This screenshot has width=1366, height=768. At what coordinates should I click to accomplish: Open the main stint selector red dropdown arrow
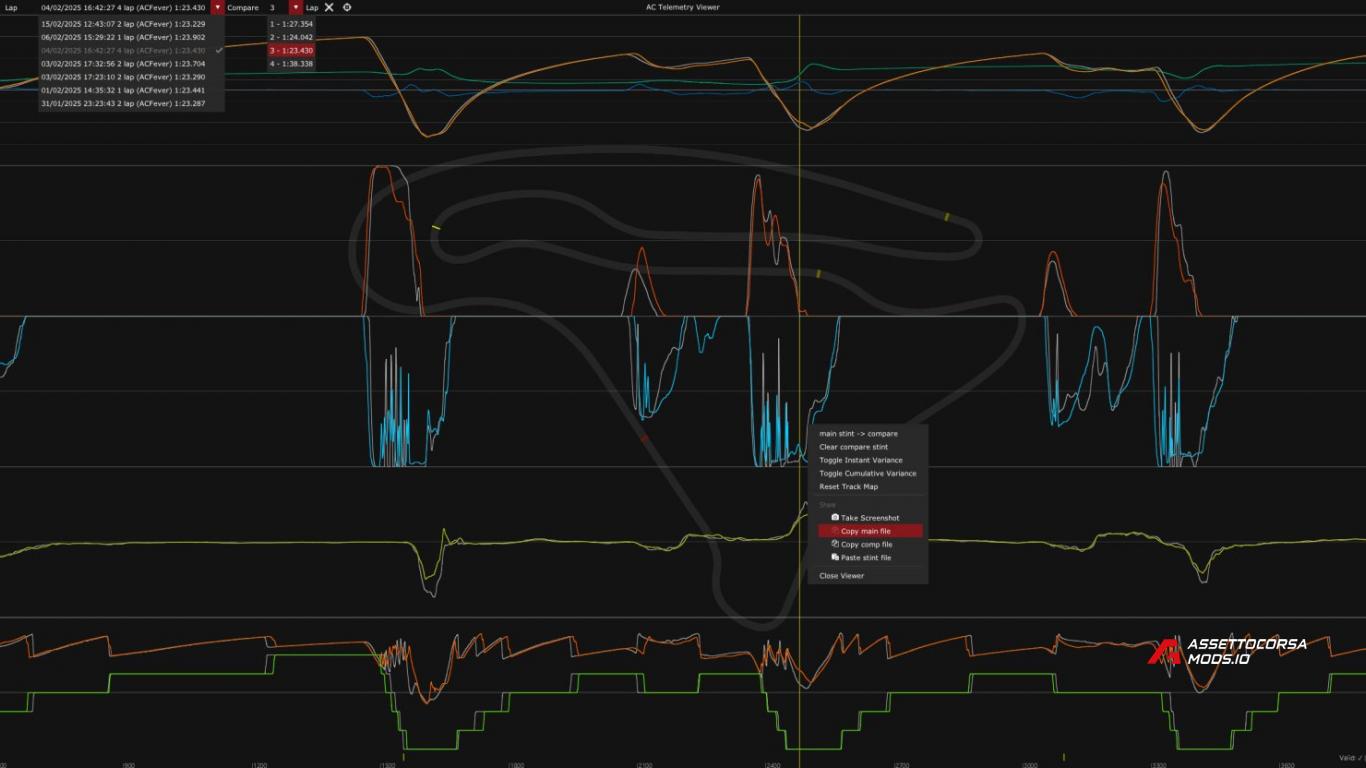pyautogui.click(x=217, y=7)
